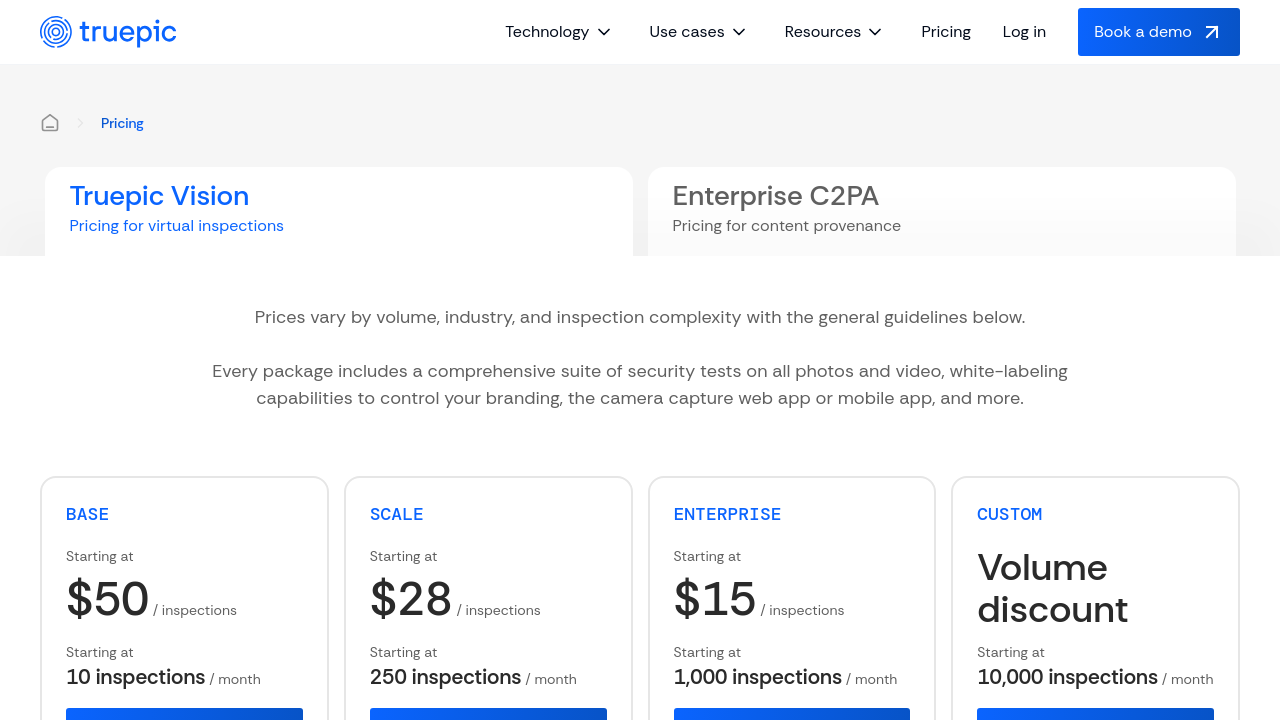This screenshot has height=720, width=1280.
Task: Expand the Technology dropdown chevron
Action: point(604,32)
